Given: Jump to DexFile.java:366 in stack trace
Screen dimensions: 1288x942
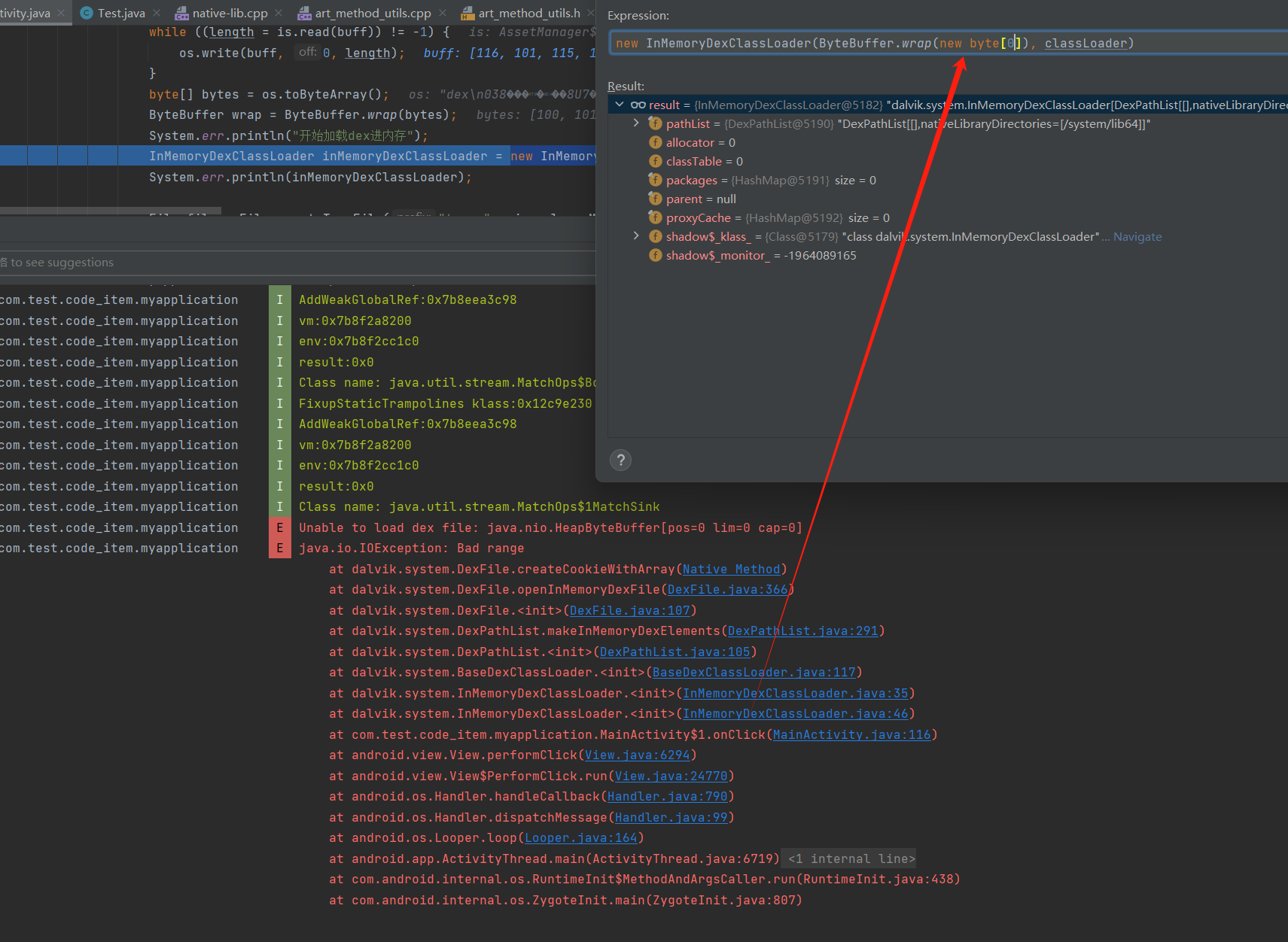Looking at the screenshot, I should click(727, 589).
